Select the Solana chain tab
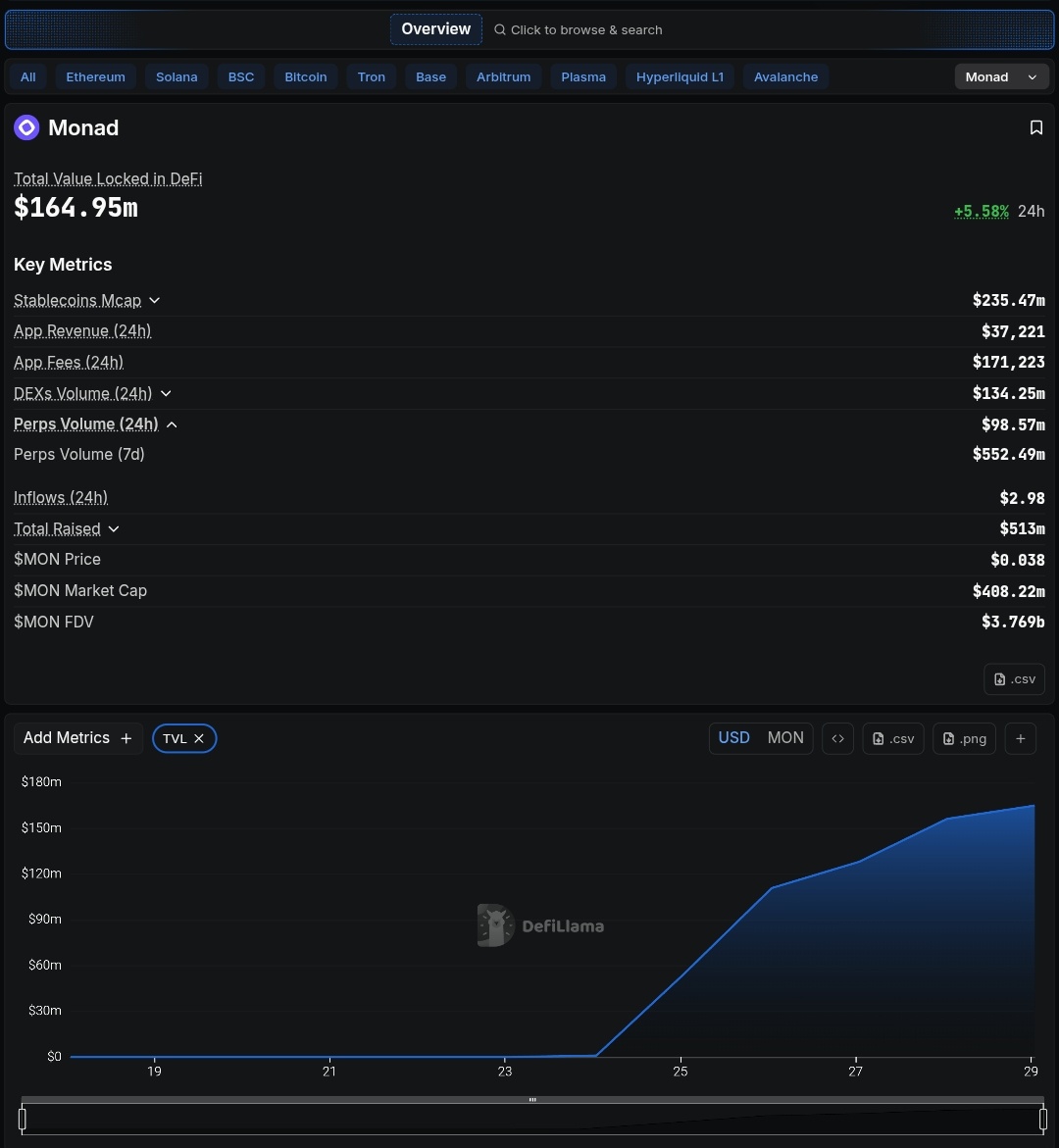Viewport: 1059px width, 1148px height. (176, 76)
